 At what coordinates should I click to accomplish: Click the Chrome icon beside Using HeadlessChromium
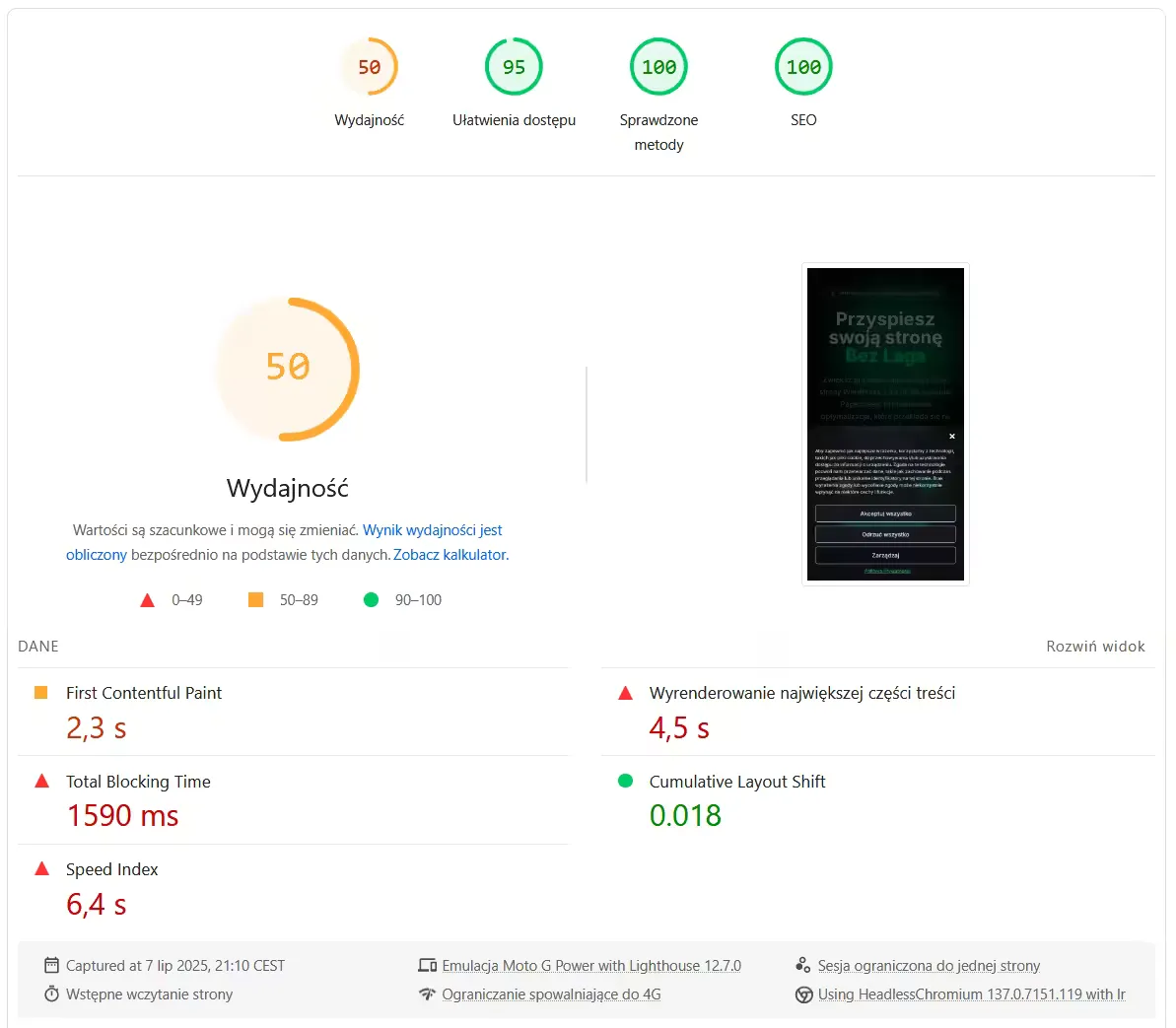pos(803,994)
